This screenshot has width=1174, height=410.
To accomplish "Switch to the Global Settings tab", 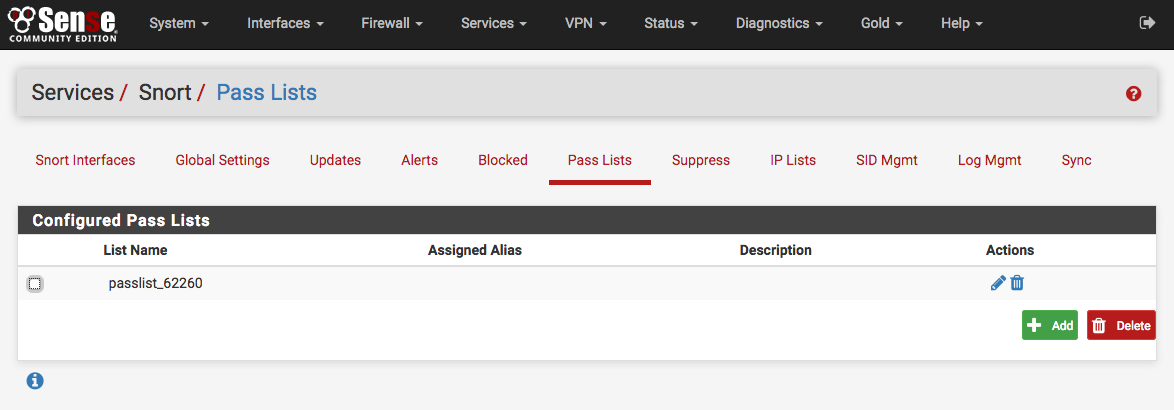I will (x=222, y=160).
